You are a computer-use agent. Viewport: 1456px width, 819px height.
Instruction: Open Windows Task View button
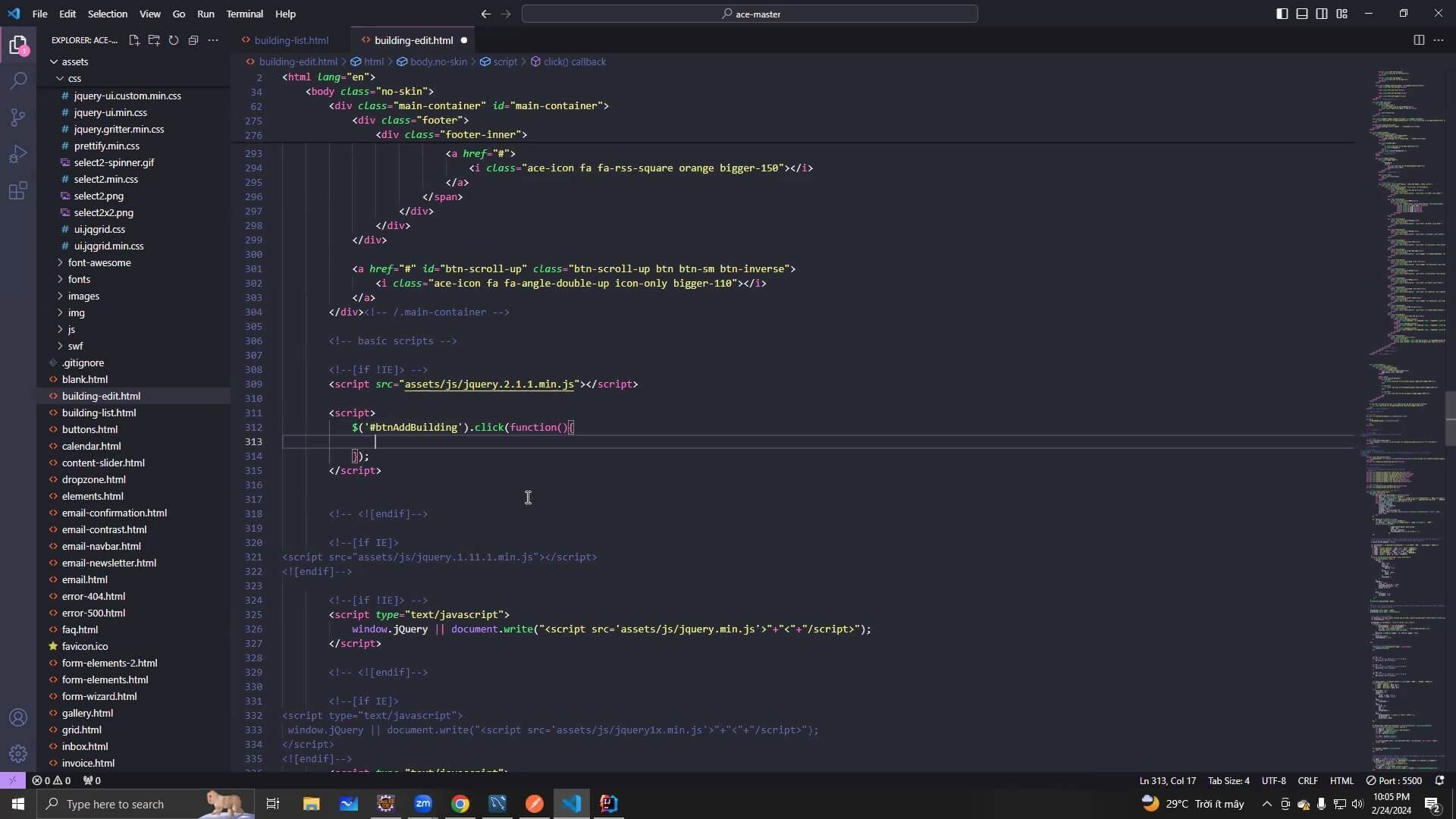point(273,804)
